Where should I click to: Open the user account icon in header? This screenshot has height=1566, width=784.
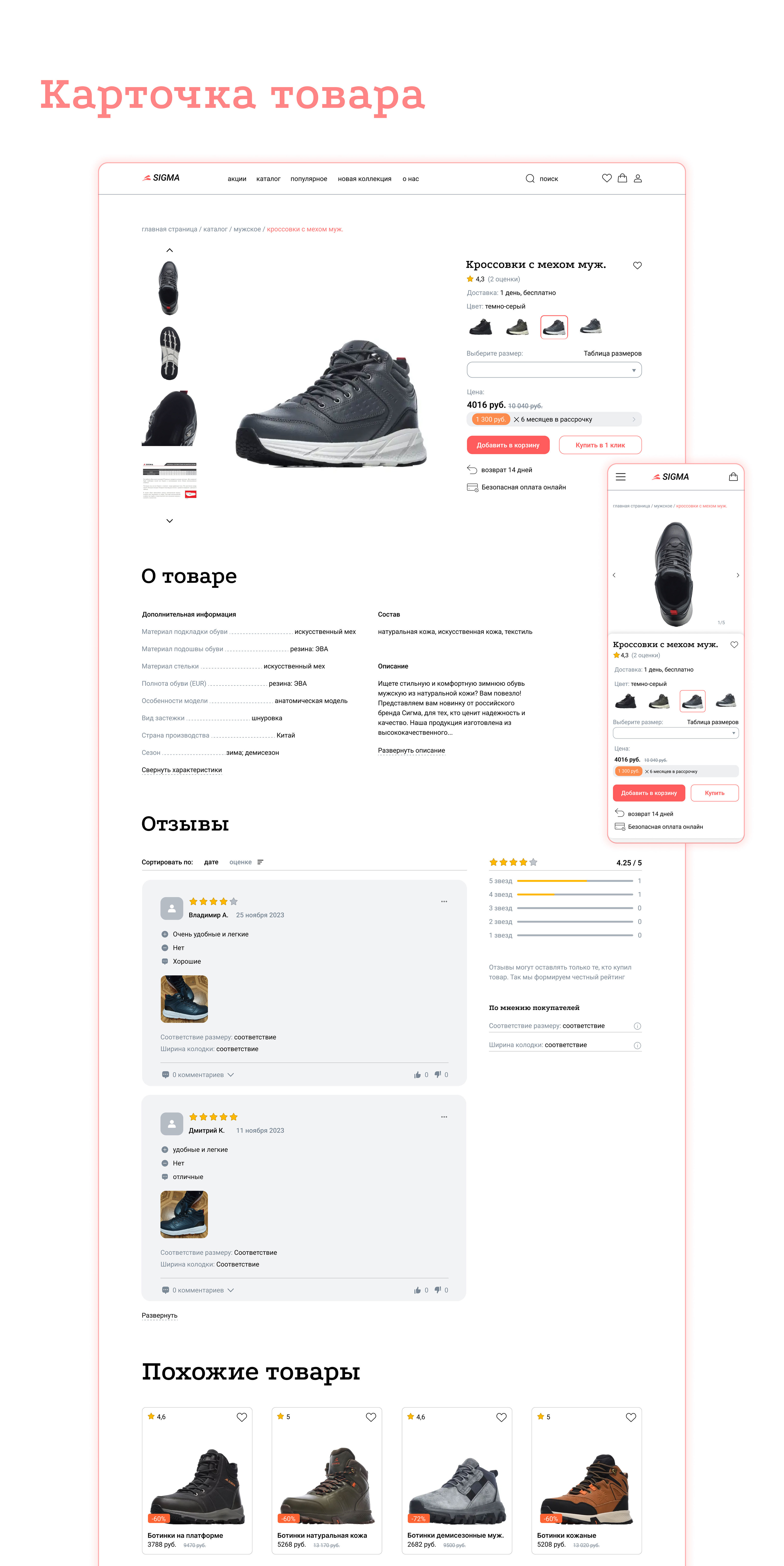click(637, 178)
